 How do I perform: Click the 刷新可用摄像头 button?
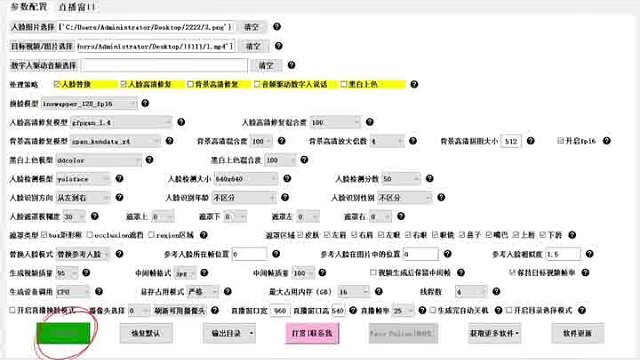click(180, 311)
